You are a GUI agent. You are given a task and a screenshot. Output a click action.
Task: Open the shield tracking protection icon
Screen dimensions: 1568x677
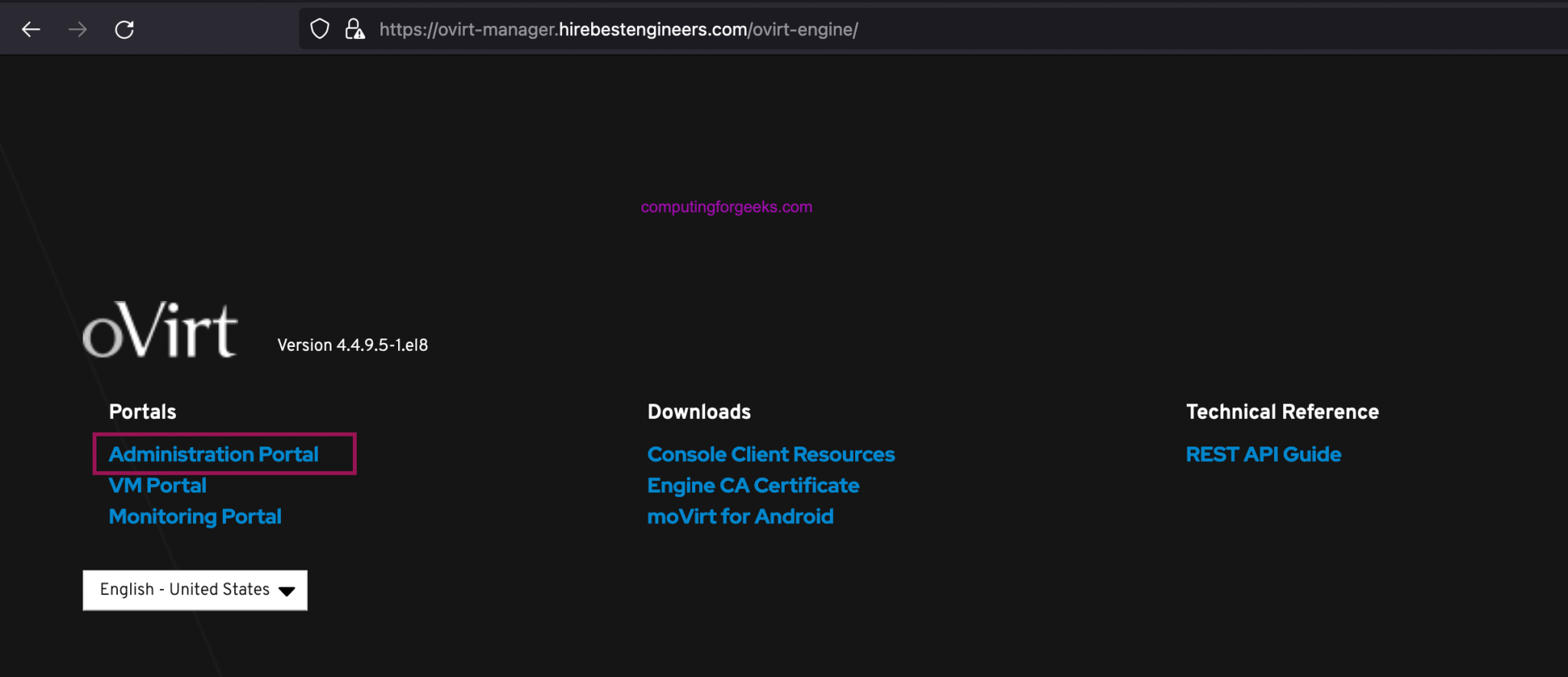[x=319, y=30]
